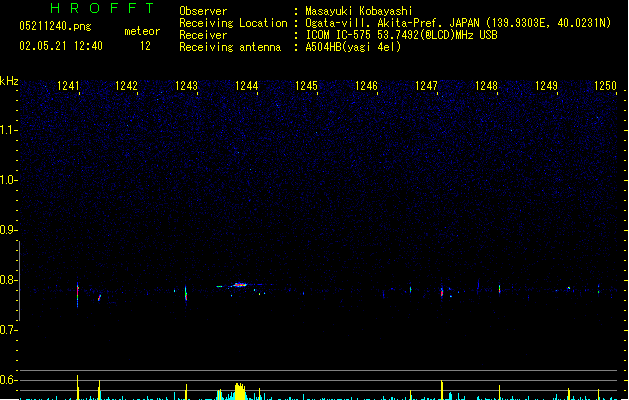The width and height of the screenshot is (629, 400).
Task: Click the meteor count 12
Action: (145, 46)
